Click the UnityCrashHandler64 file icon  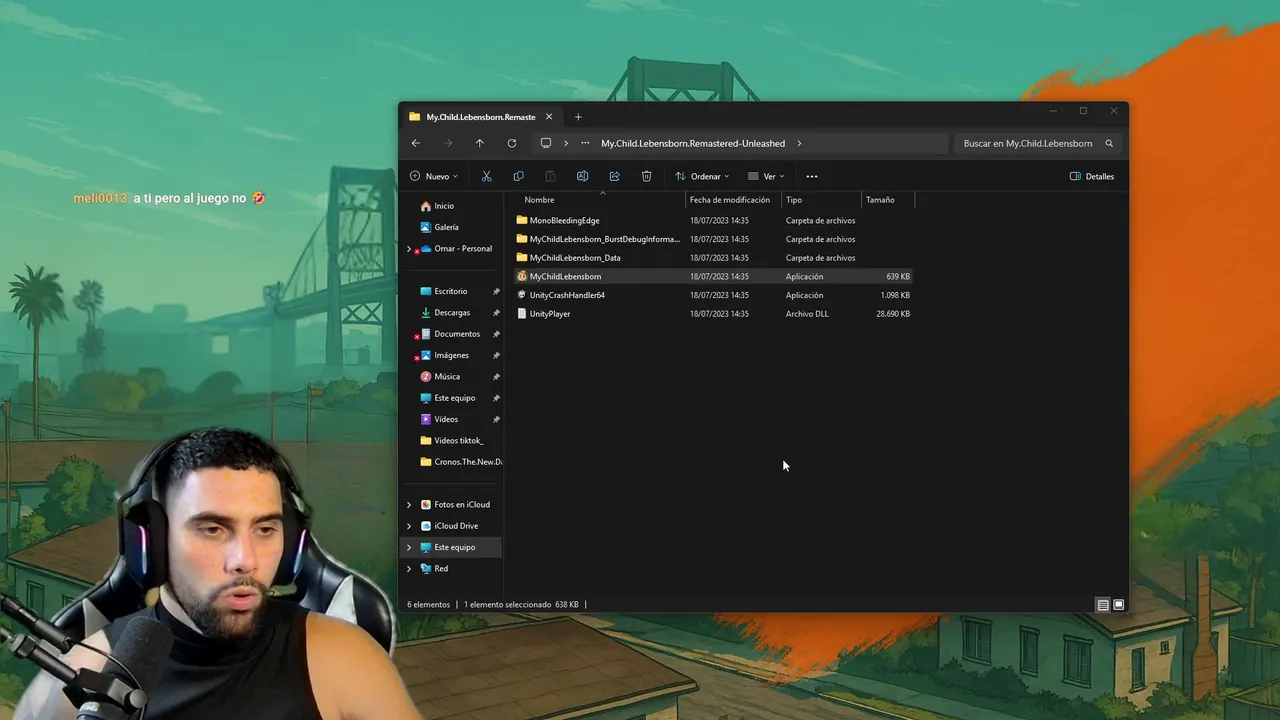click(521, 295)
